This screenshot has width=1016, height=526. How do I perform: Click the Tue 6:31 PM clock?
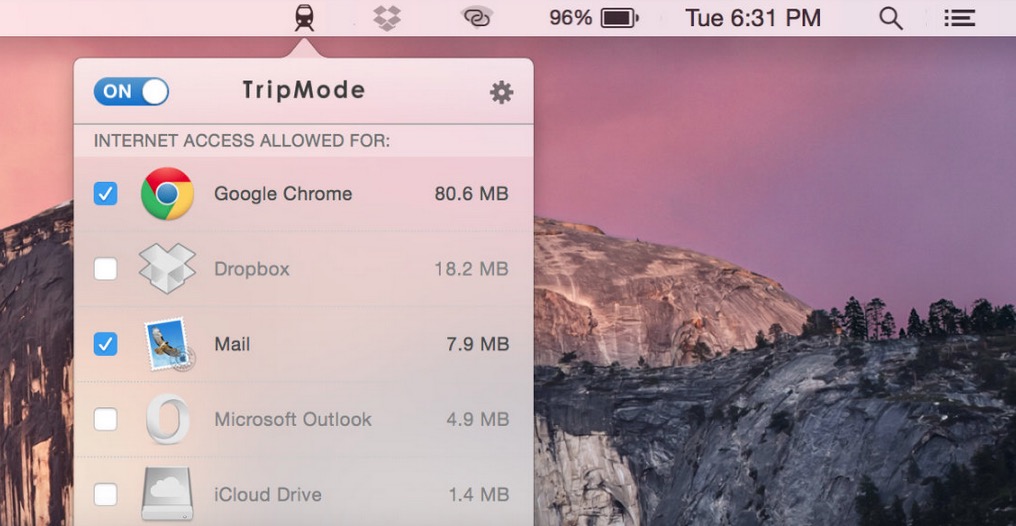coord(753,18)
